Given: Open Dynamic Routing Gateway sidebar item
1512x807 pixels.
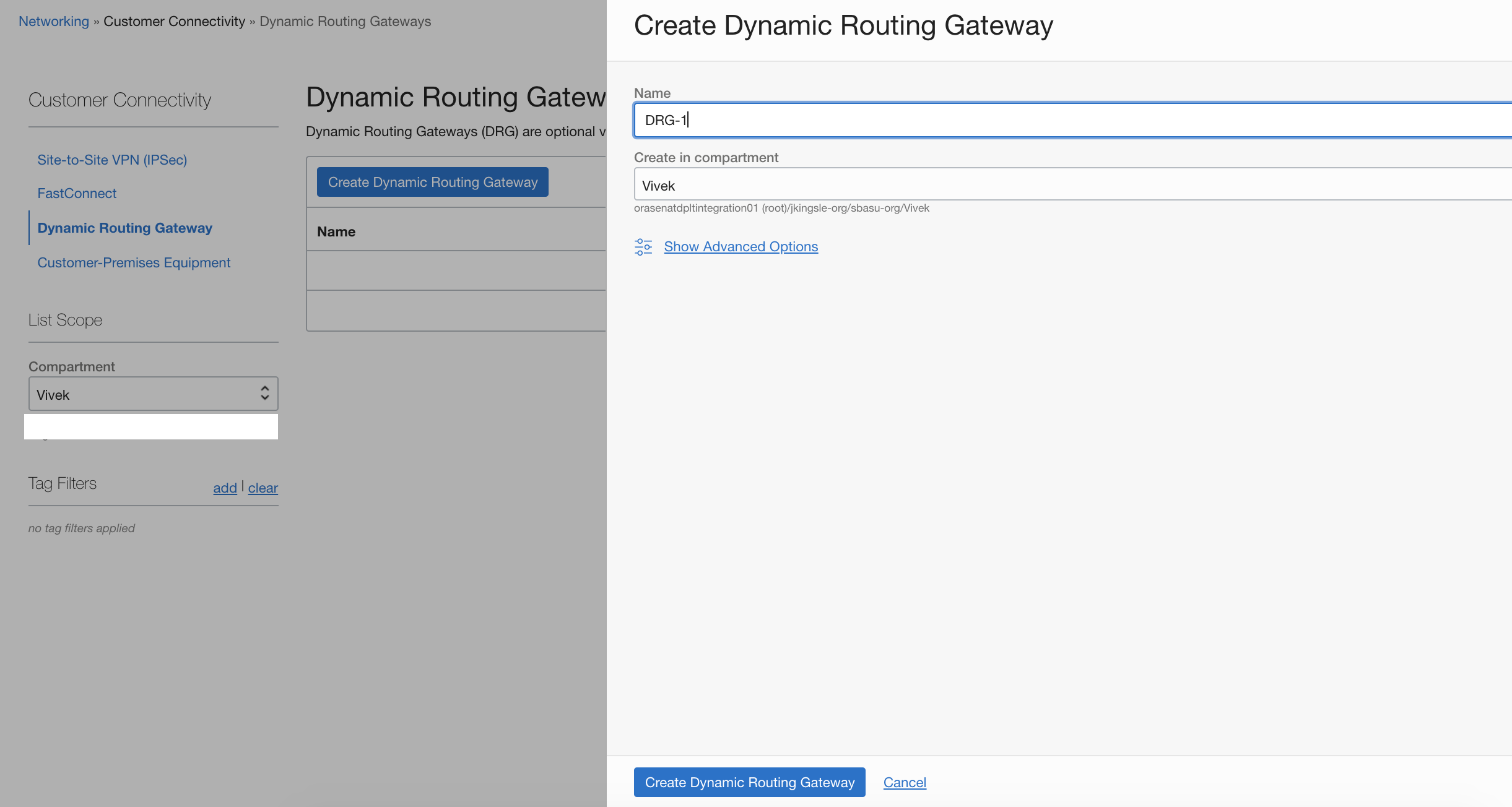Looking at the screenshot, I should (124, 228).
